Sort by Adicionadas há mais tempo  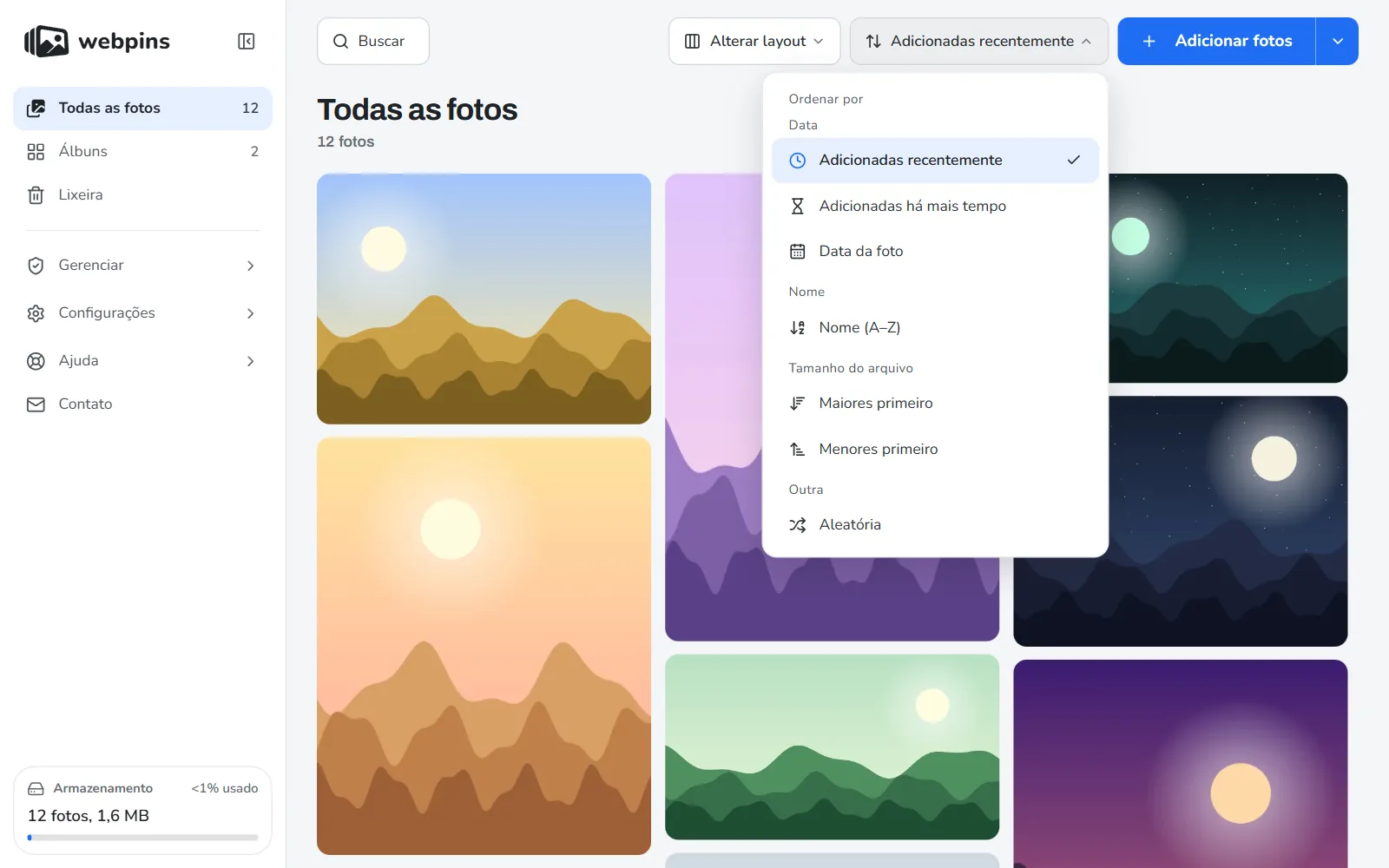tap(935, 207)
